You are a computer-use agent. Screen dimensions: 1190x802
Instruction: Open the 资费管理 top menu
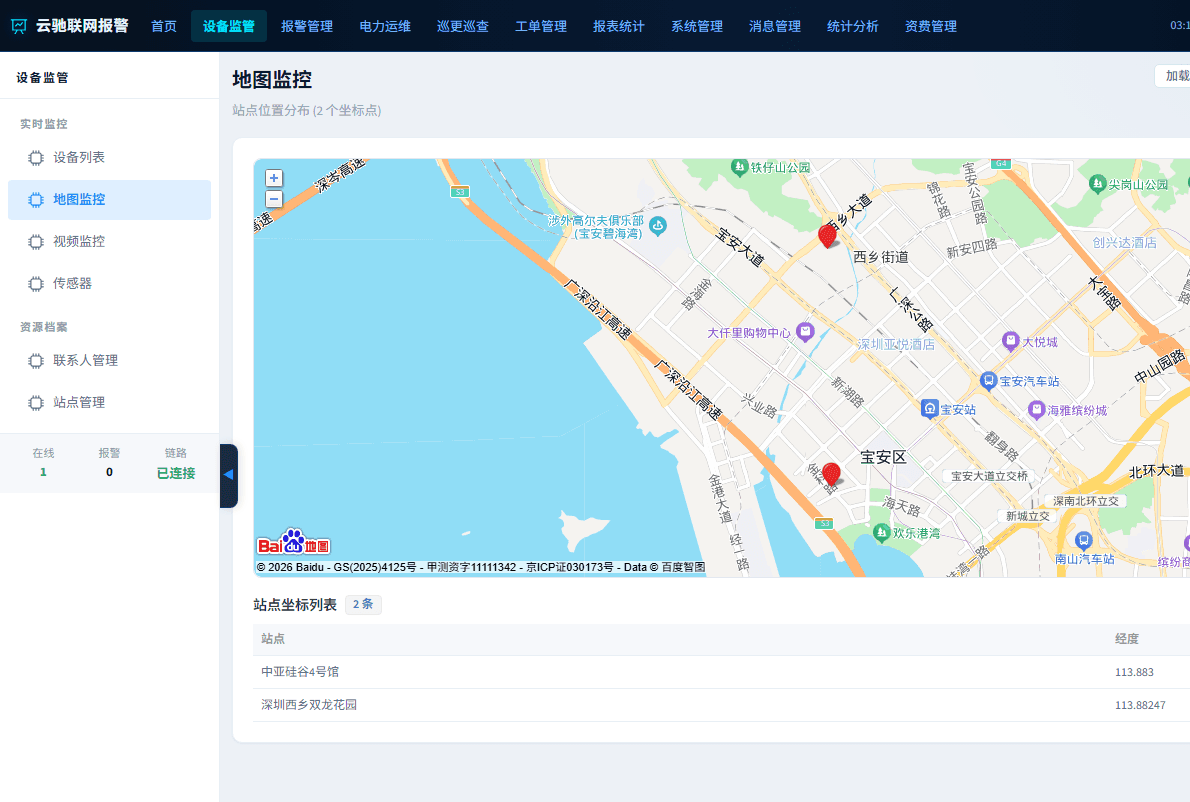(931, 27)
